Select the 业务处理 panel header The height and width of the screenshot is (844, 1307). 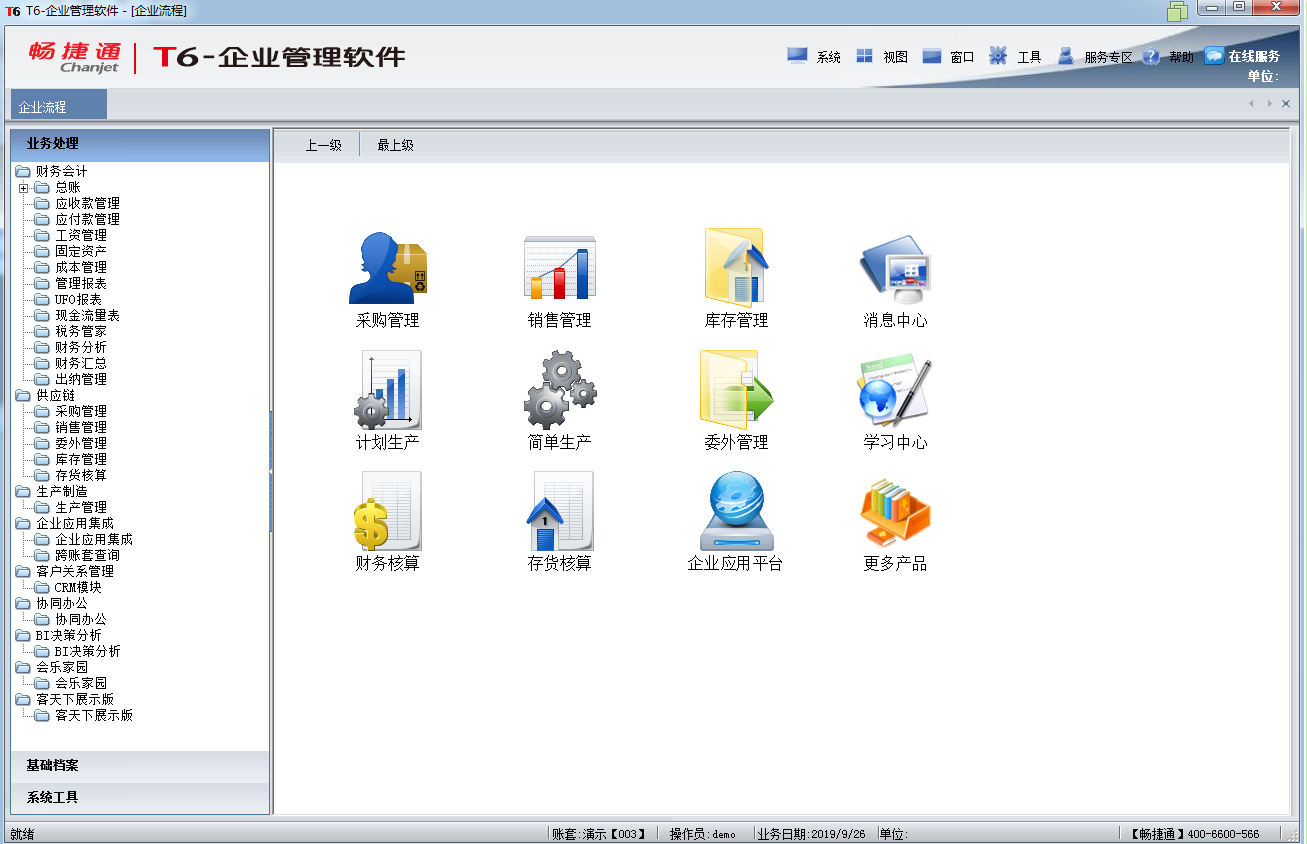click(x=140, y=145)
